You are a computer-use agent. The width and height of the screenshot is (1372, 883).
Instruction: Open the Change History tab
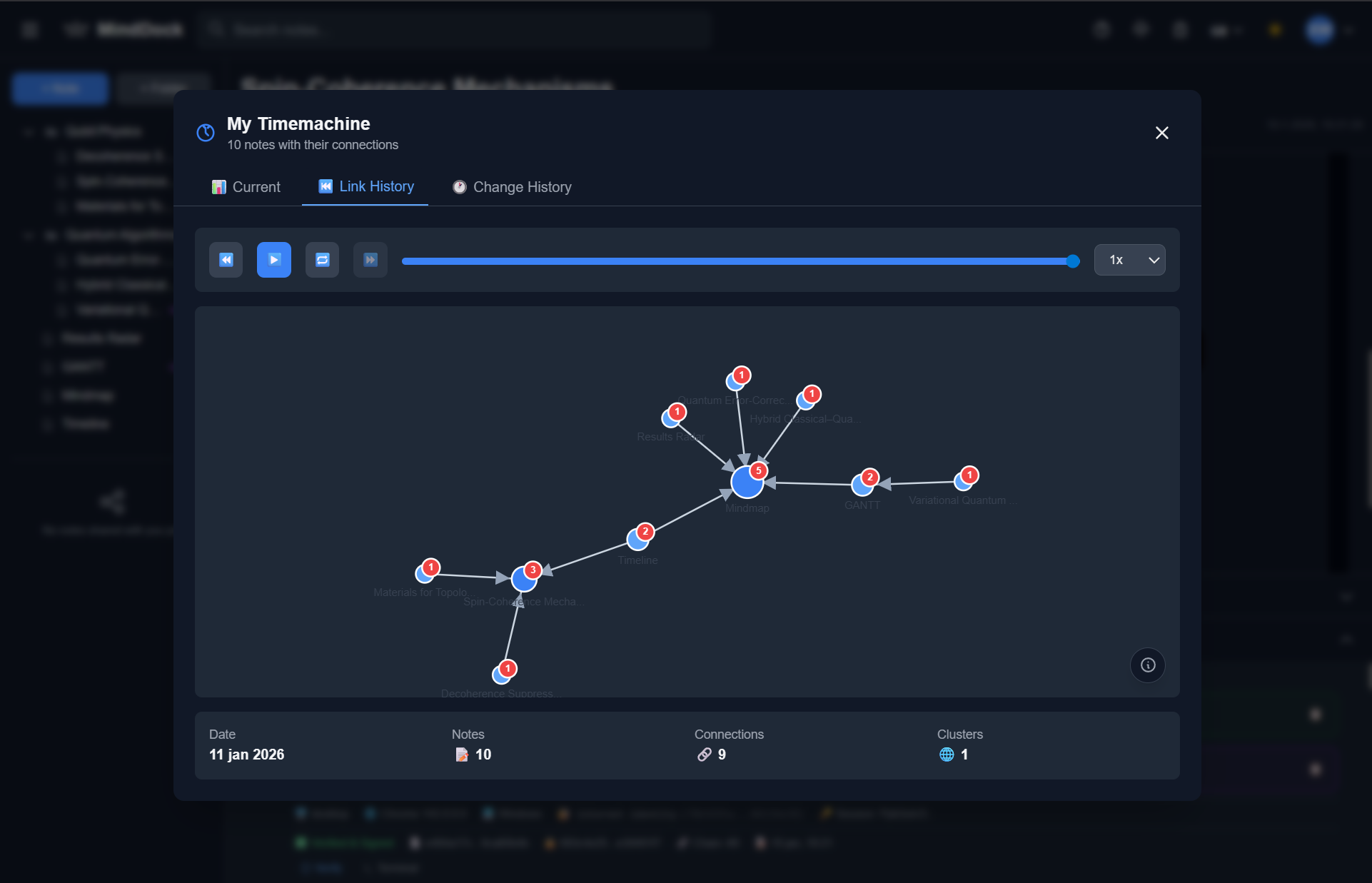[x=512, y=187]
